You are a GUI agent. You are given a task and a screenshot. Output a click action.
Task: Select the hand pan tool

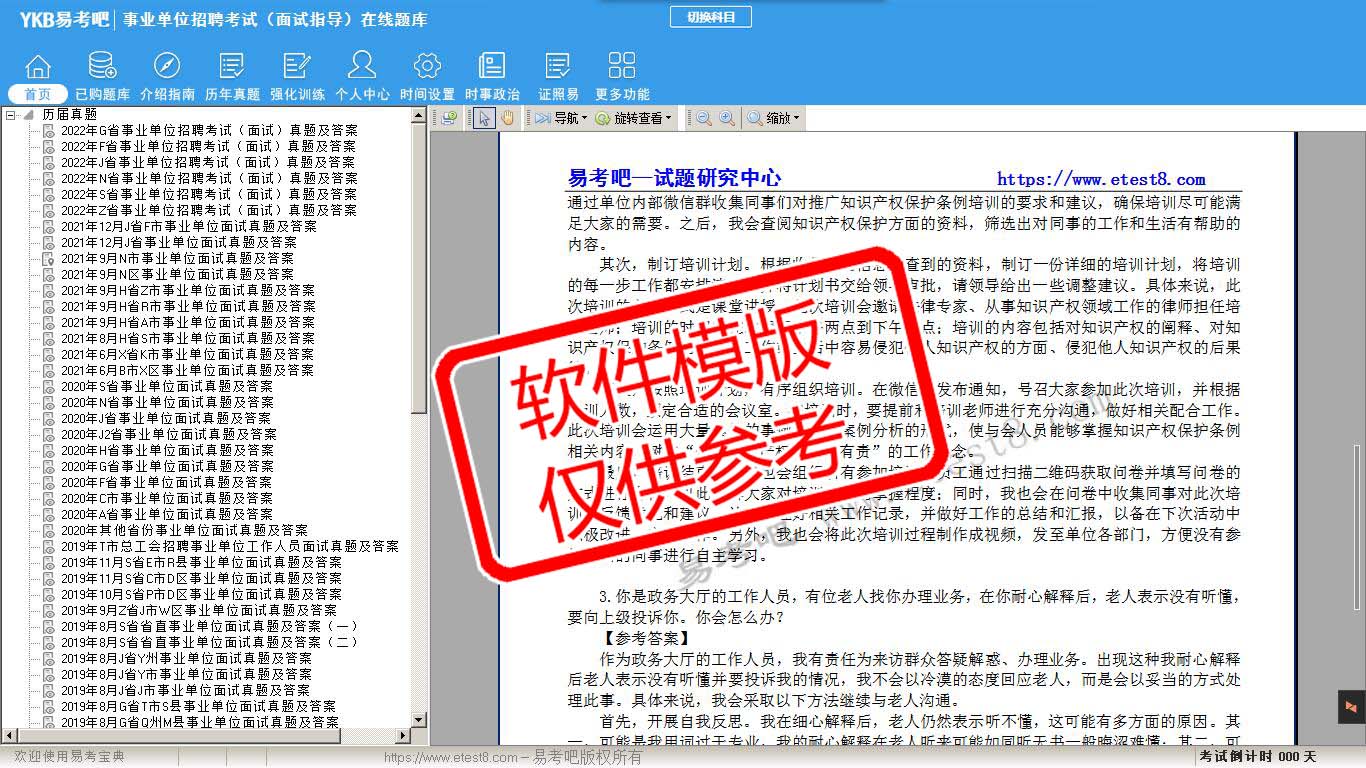click(x=507, y=118)
